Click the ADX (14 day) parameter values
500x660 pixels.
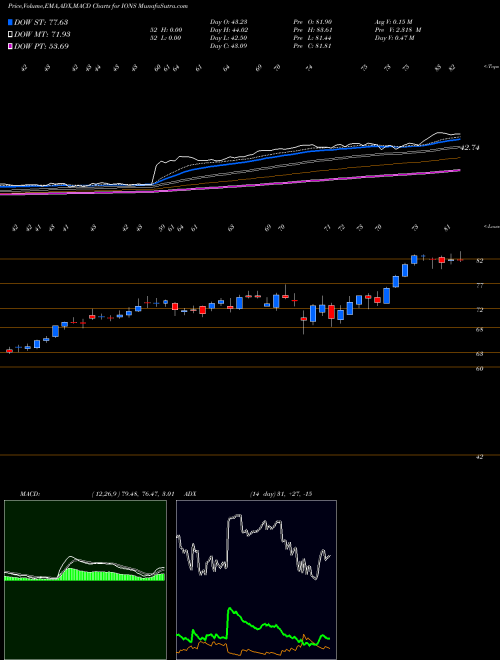pyautogui.click(x=281, y=494)
